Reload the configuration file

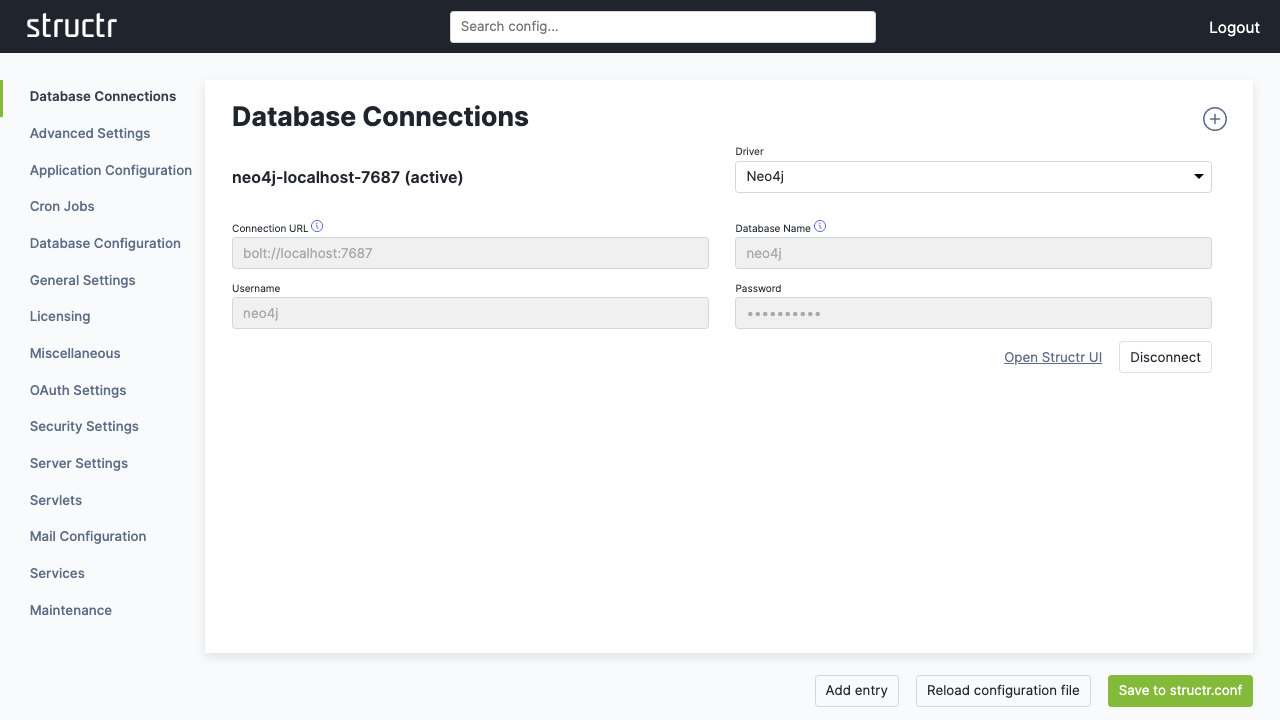(x=1003, y=690)
